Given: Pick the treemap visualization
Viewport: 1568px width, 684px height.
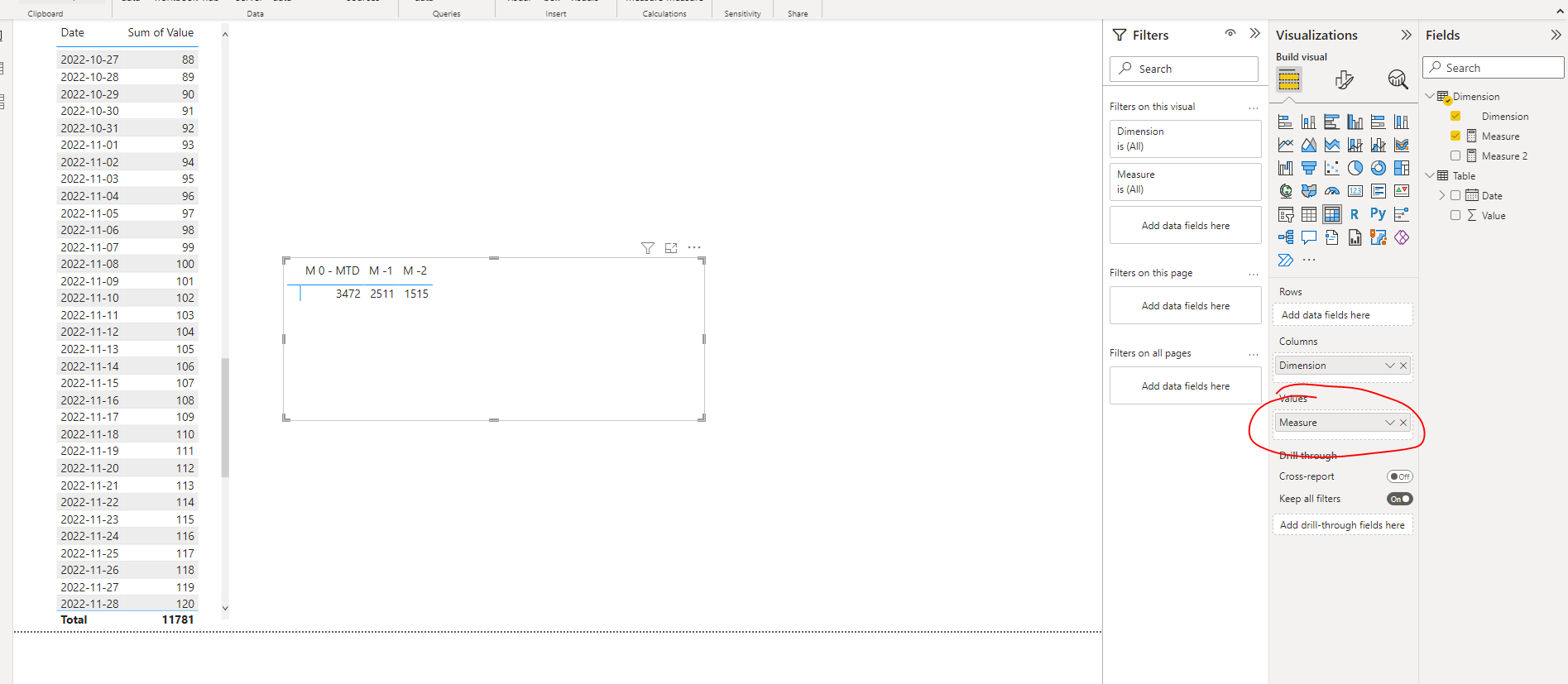Looking at the screenshot, I should (x=1401, y=168).
